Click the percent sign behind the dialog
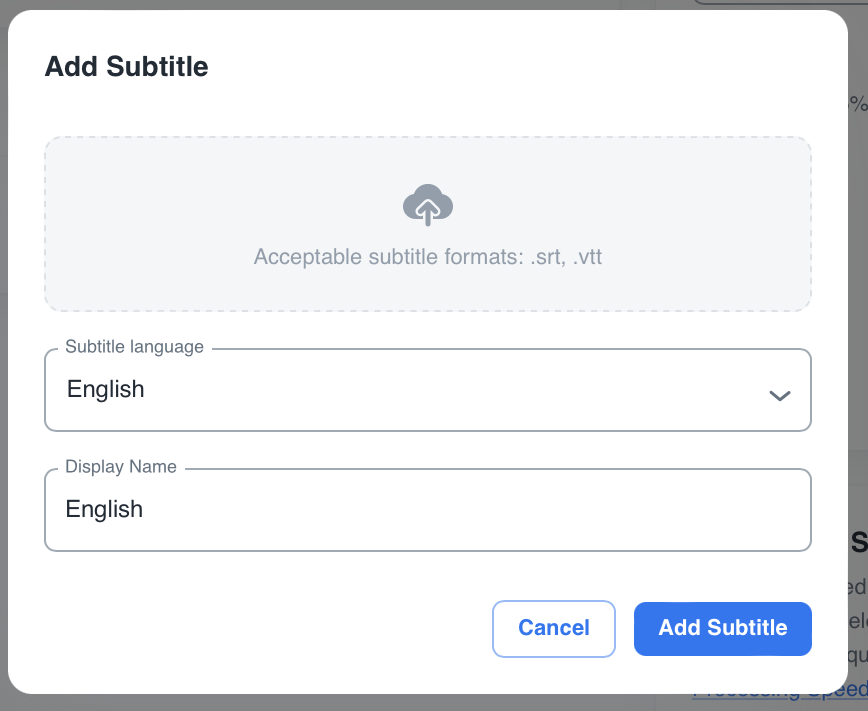This screenshot has height=711, width=868. pos(858,104)
